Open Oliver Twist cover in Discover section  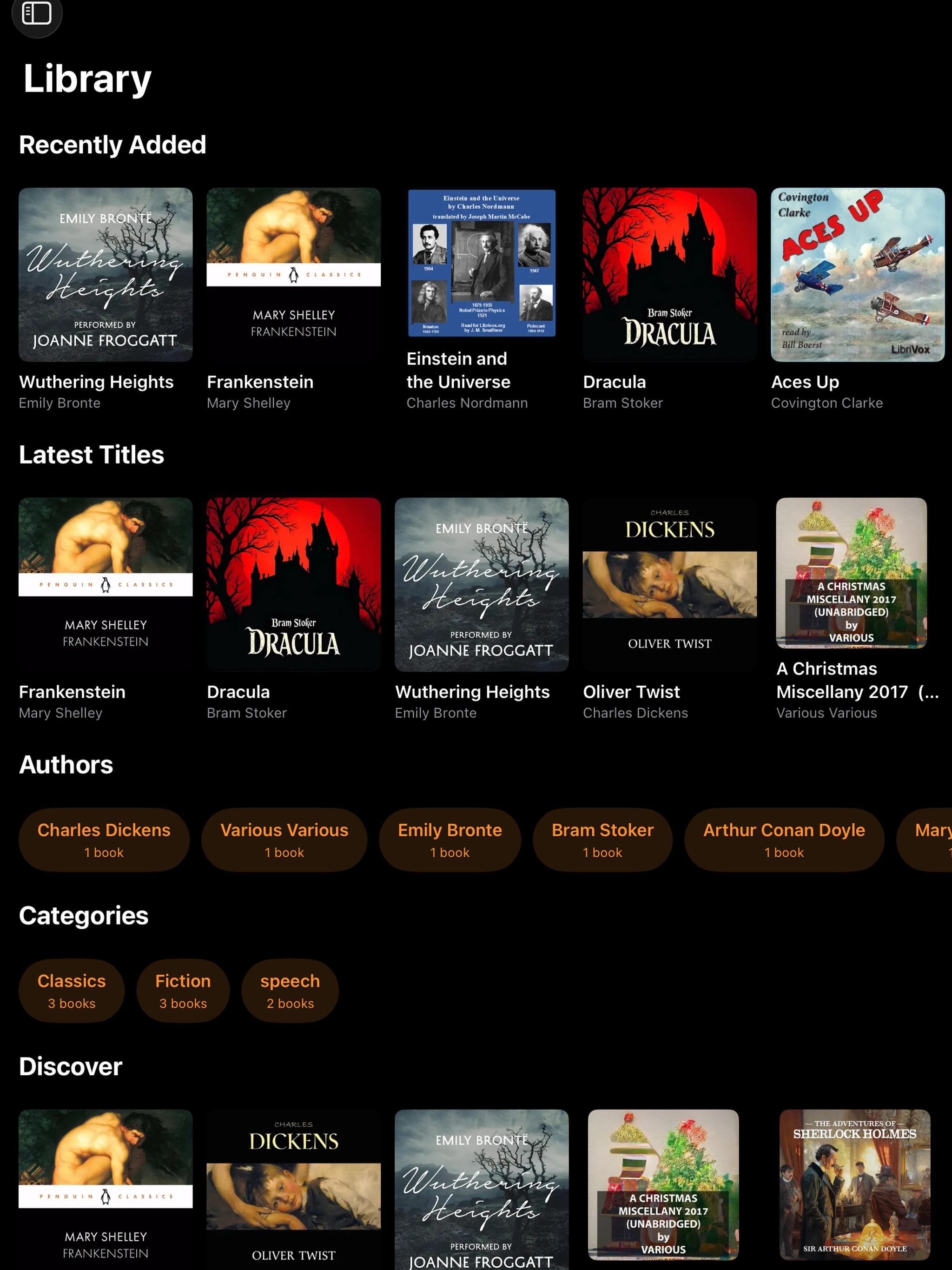click(x=293, y=1190)
